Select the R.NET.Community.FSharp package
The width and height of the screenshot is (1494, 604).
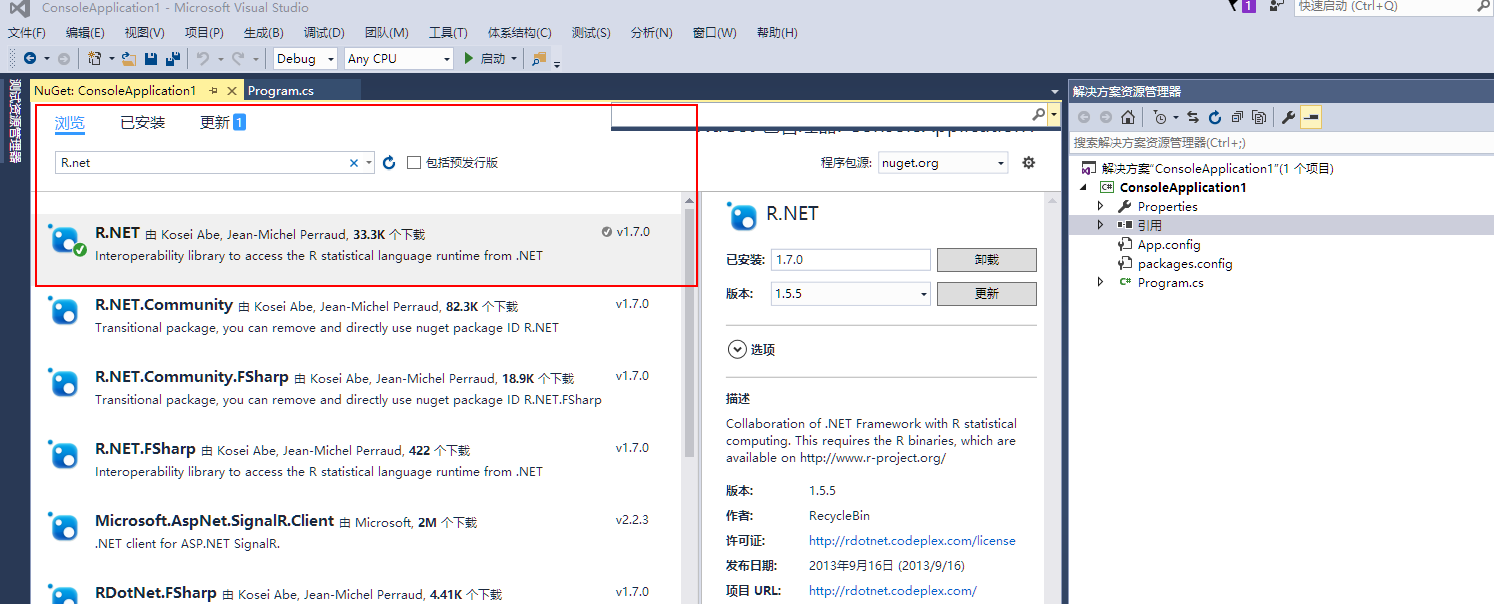[358, 388]
